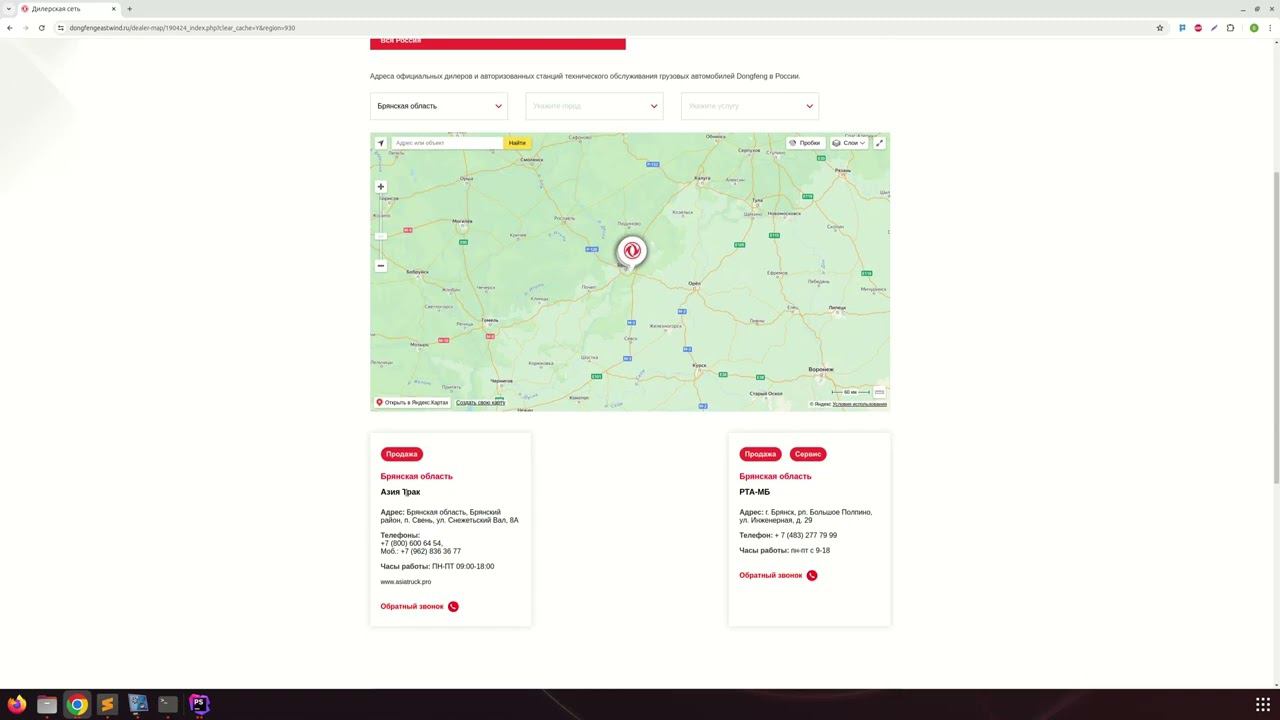
Task: Click the pen extension icon
Action: [1214, 28]
